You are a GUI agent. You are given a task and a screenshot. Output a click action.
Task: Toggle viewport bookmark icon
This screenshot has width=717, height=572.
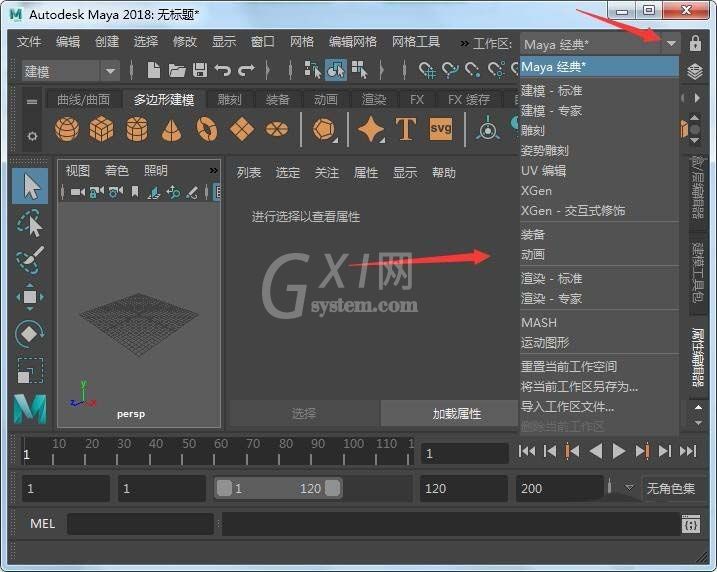pos(135,192)
